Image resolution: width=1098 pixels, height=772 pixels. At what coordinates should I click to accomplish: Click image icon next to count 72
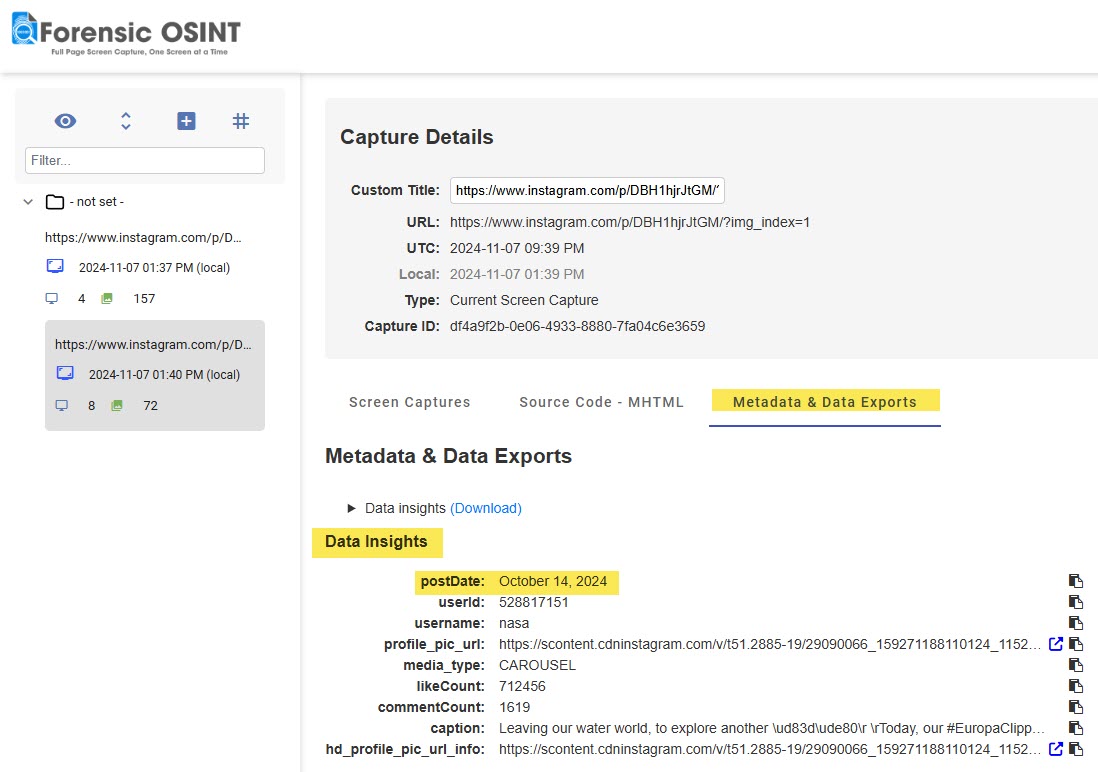coord(117,406)
